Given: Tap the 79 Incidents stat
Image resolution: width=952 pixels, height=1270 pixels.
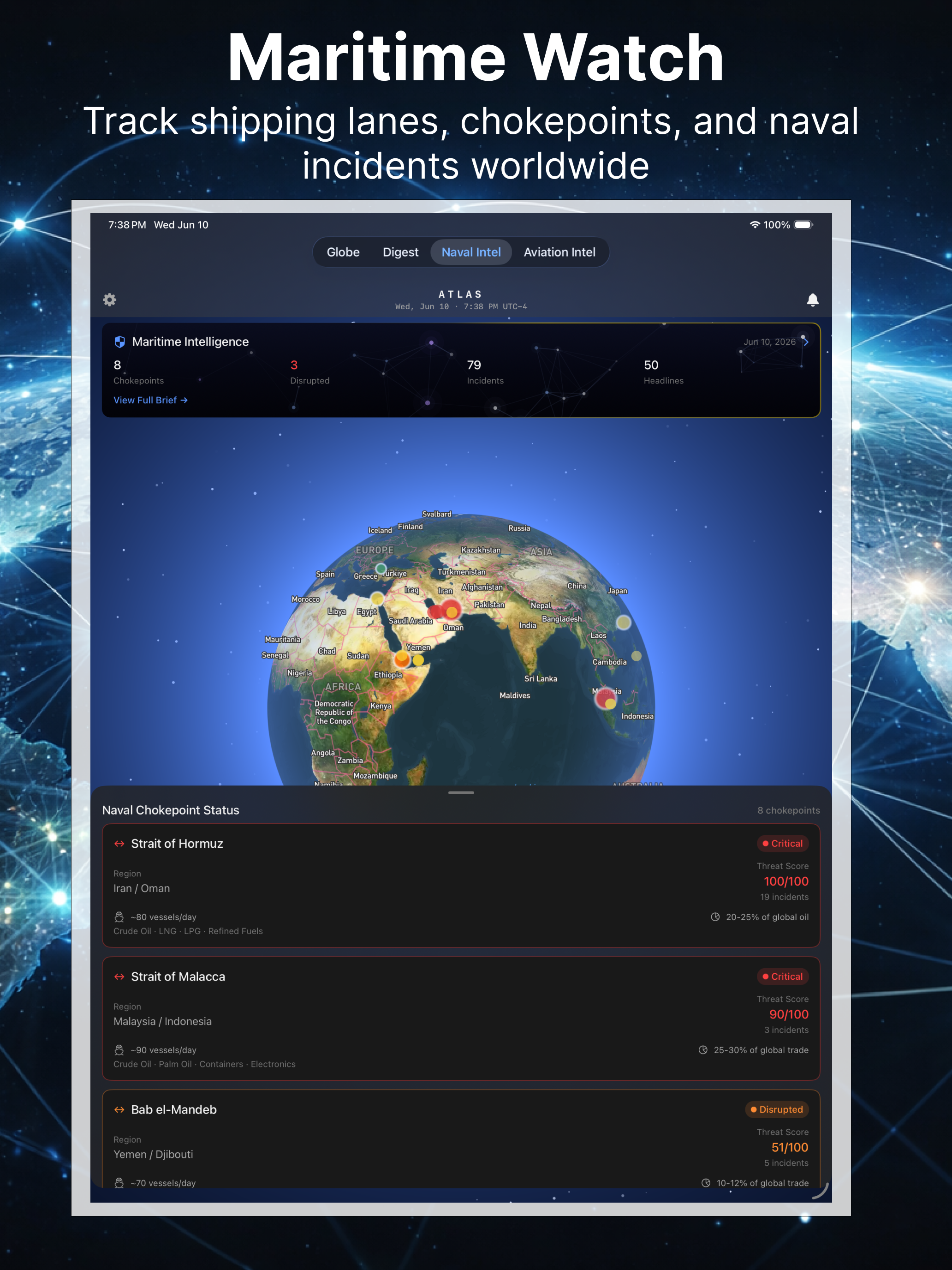Looking at the screenshot, I should coord(485,372).
